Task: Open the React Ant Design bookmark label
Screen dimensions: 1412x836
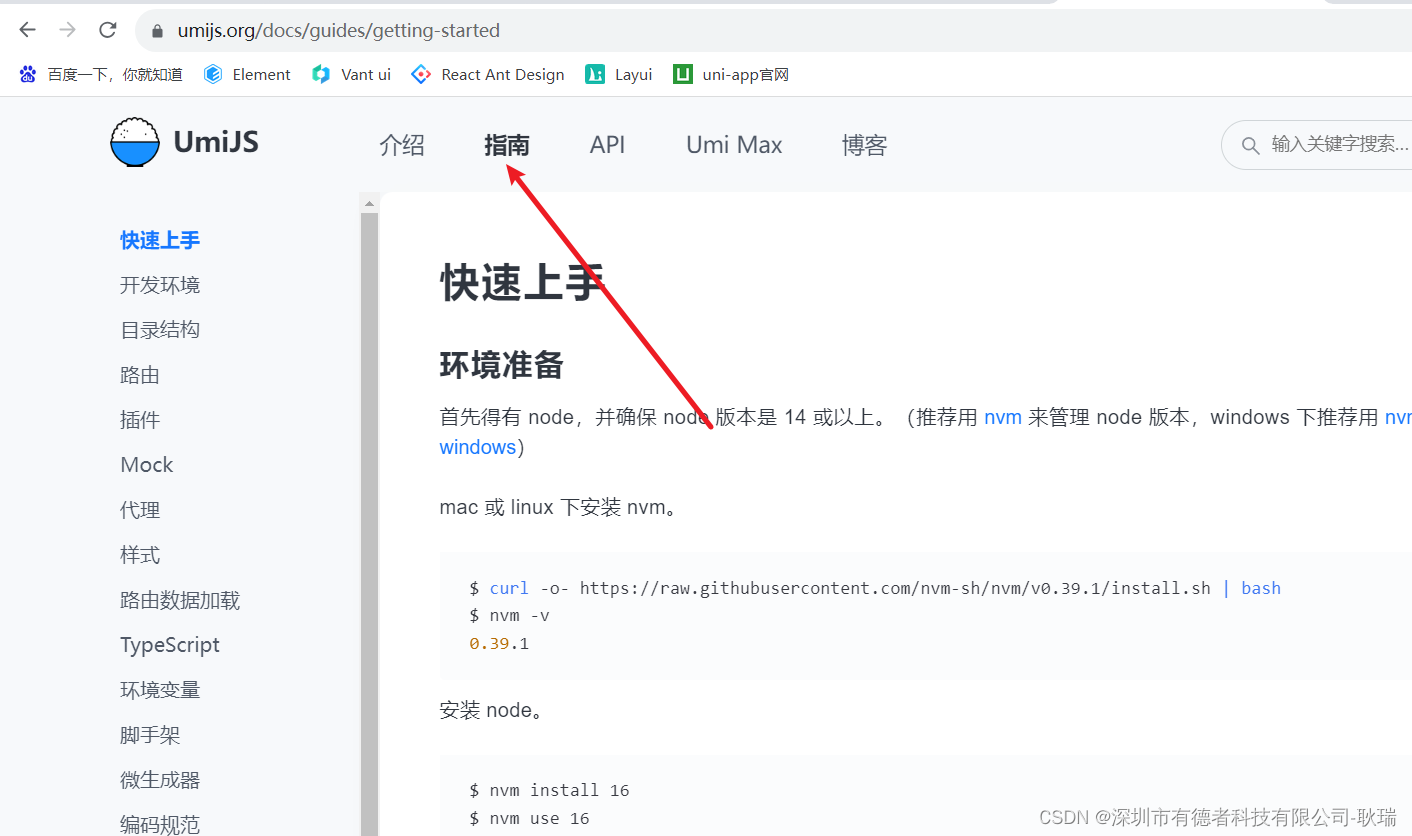Action: coord(503,74)
